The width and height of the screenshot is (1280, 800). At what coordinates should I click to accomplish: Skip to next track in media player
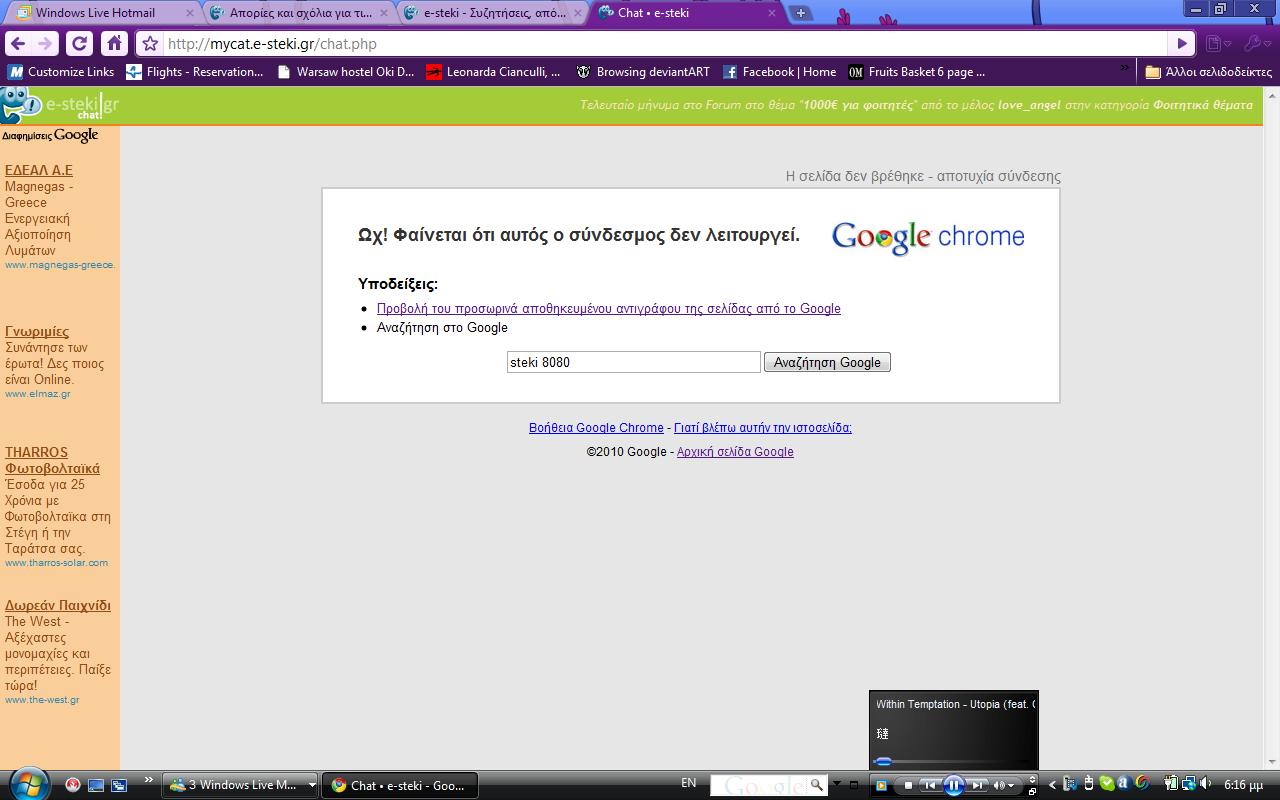(979, 785)
